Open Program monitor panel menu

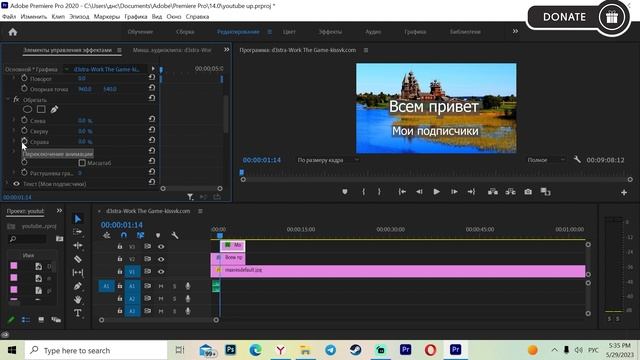[366, 50]
